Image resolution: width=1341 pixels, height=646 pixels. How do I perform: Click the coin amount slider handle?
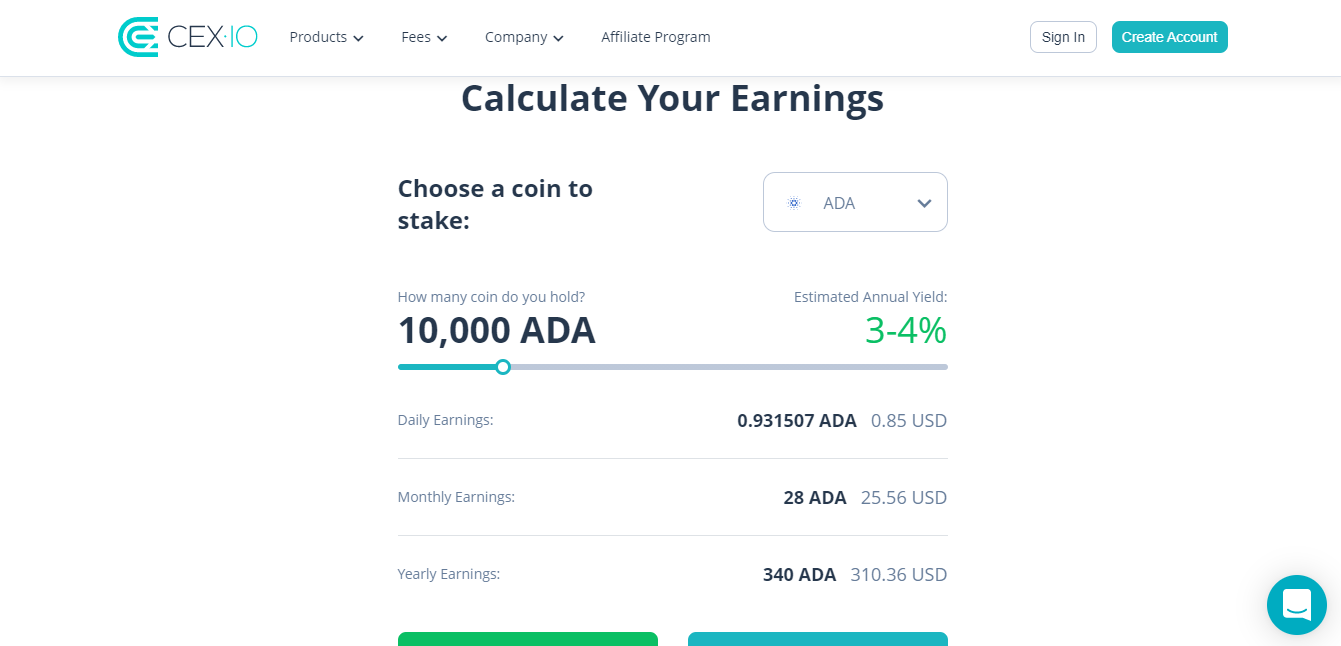(x=503, y=367)
